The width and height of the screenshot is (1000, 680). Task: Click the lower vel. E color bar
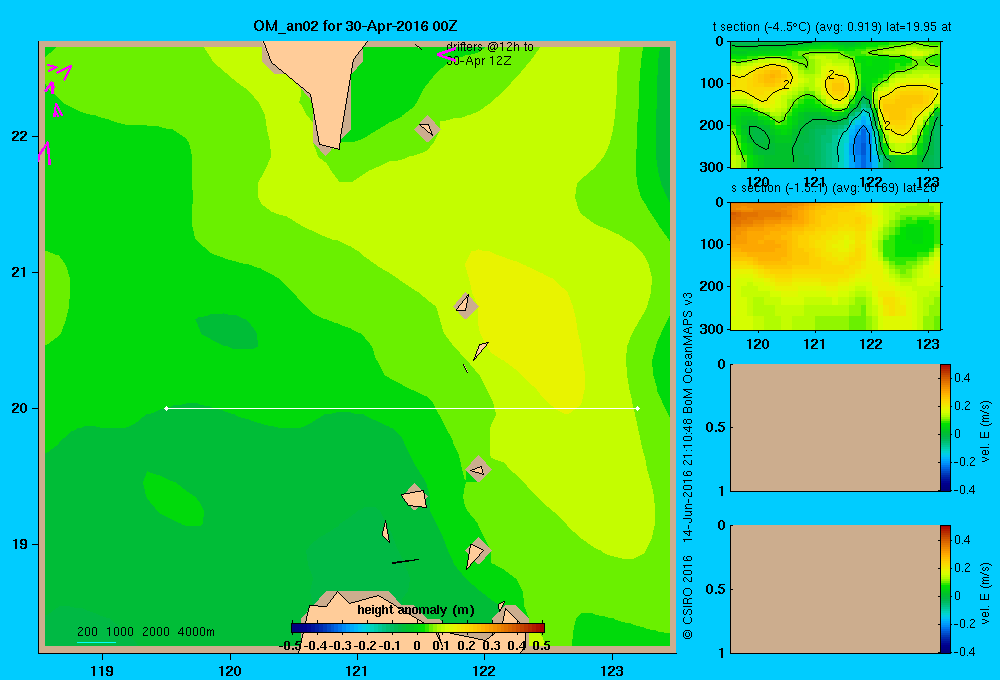coord(945,589)
